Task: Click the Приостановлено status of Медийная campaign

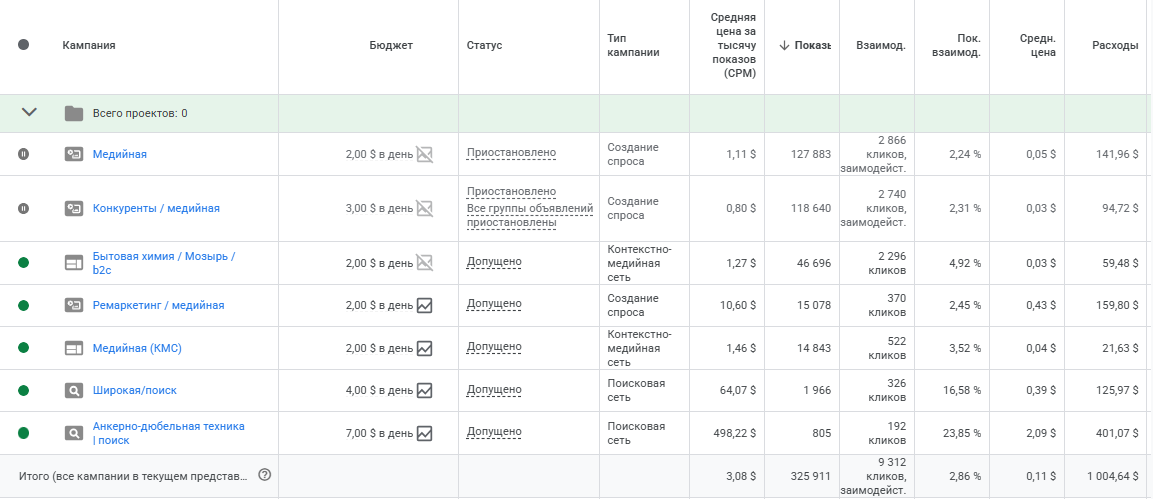Action: click(x=511, y=154)
